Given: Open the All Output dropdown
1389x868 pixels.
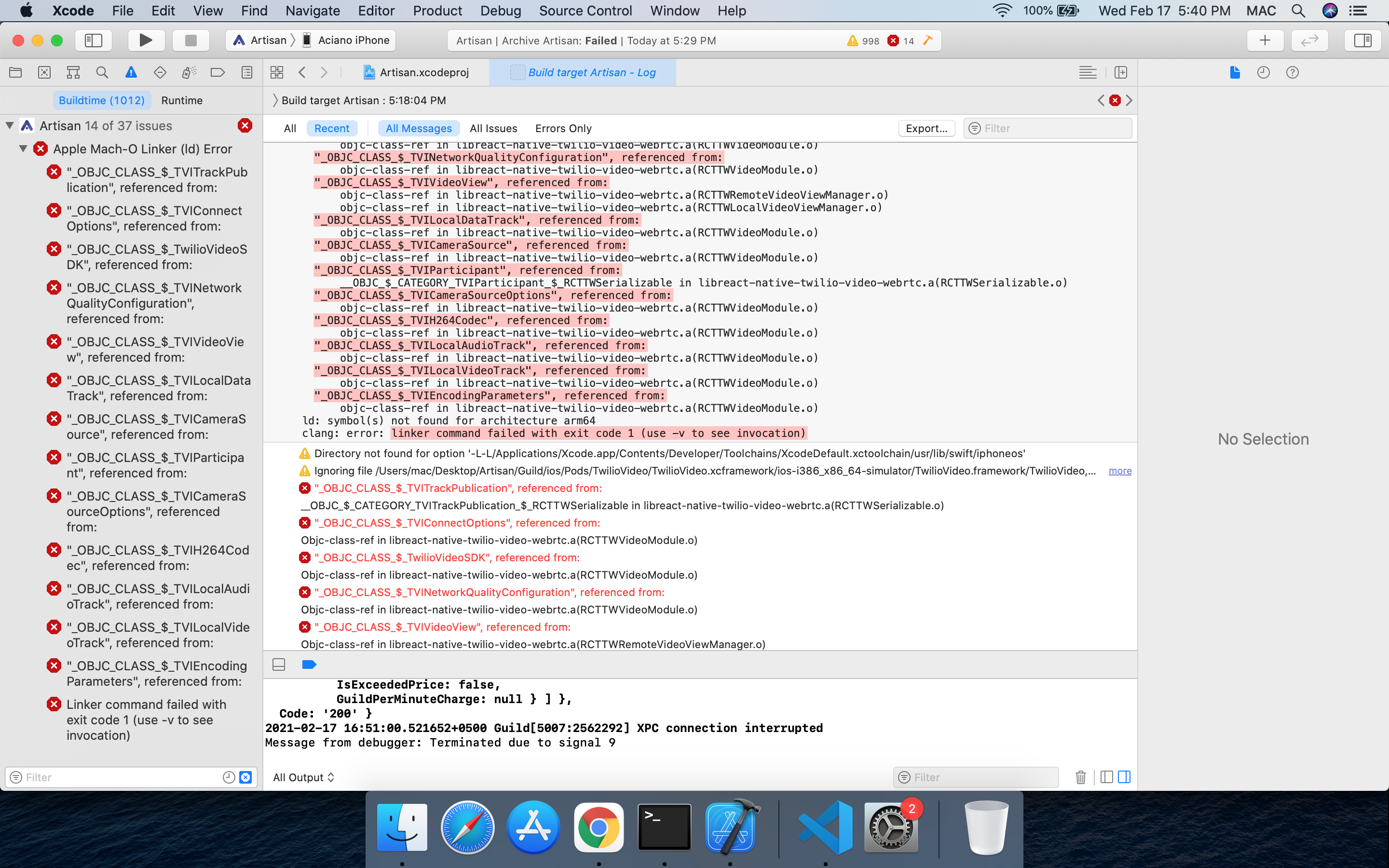Looking at the screenshot, I should 304,777.
